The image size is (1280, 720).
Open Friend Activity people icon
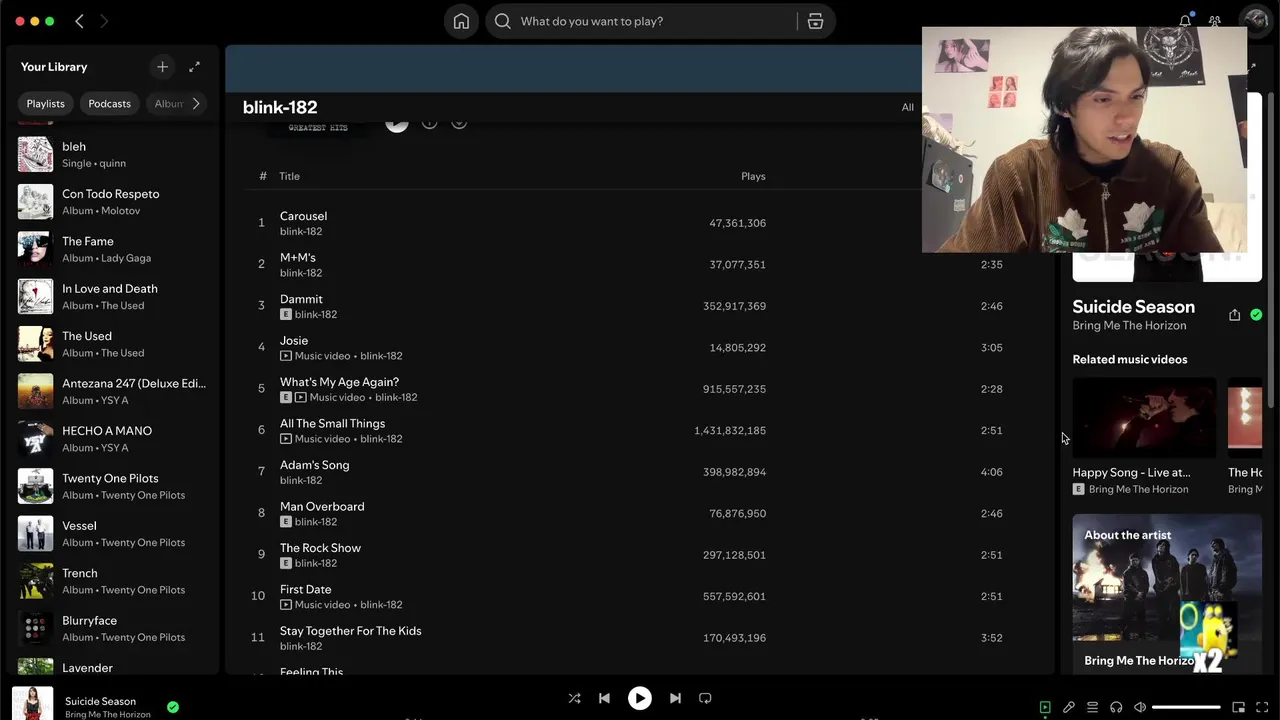tap(1215, 21)
